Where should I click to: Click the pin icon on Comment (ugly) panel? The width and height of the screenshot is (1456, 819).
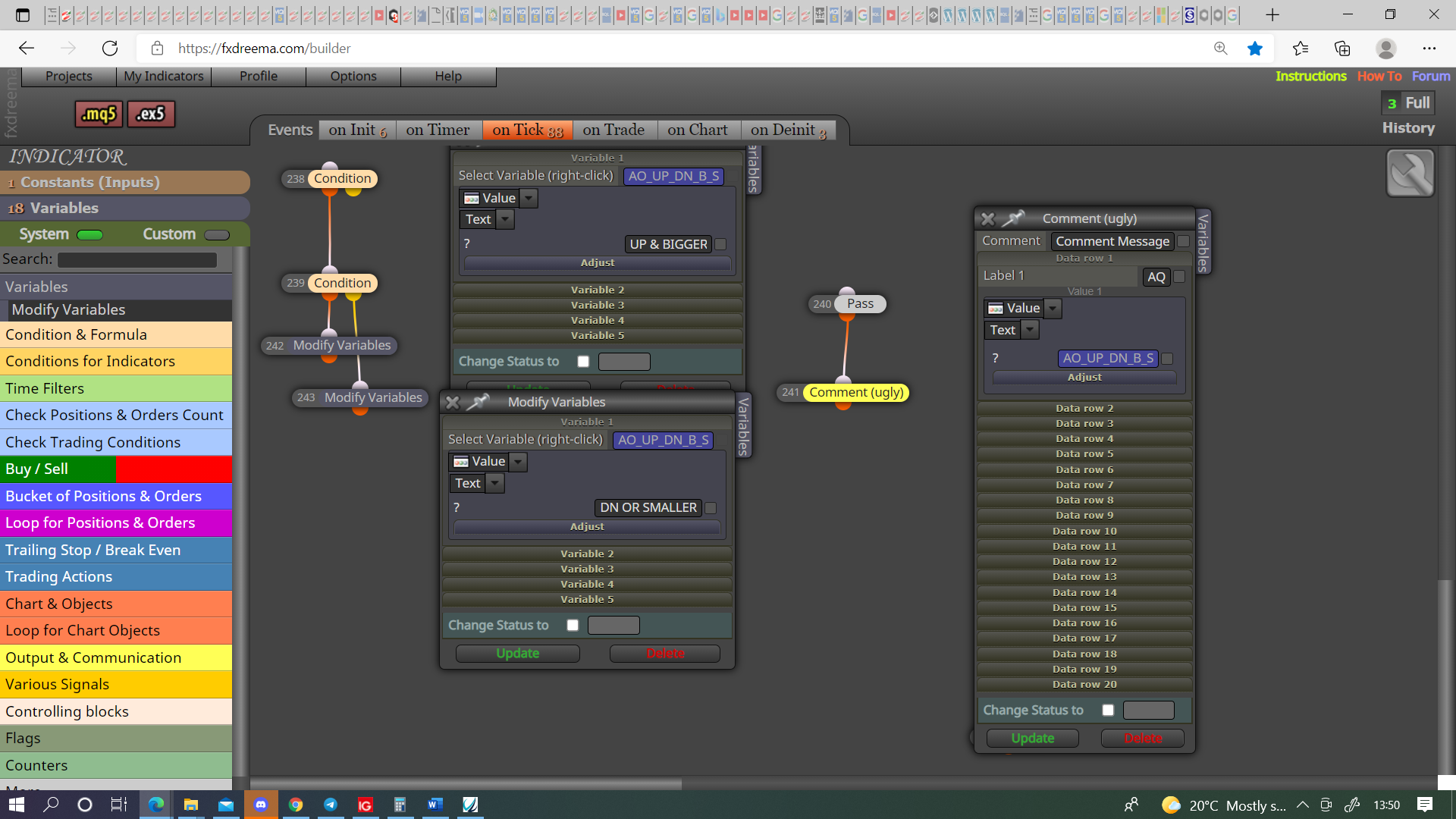[1013, 218]
